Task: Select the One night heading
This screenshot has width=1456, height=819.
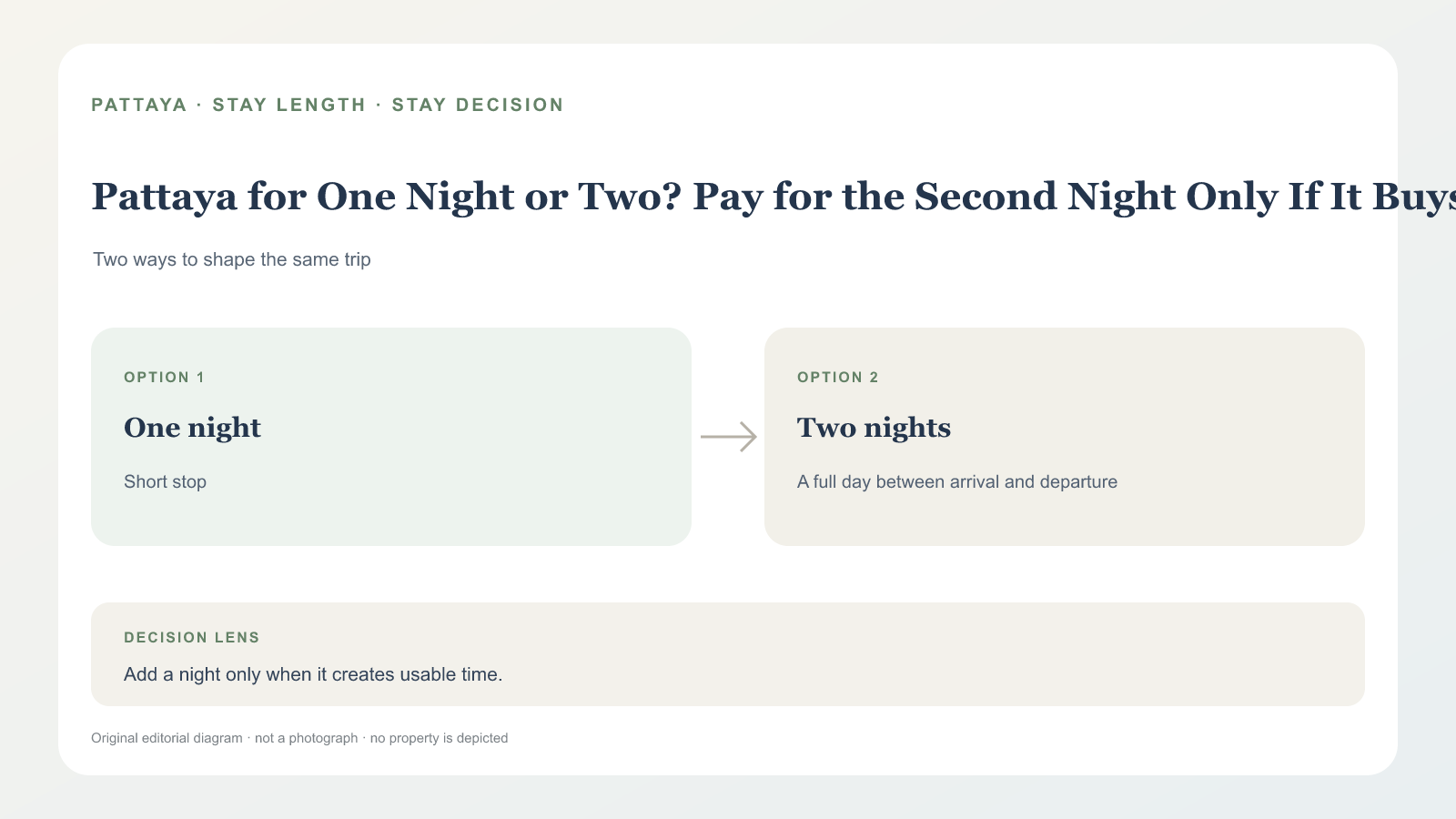Action: click(x=192, y=428)
